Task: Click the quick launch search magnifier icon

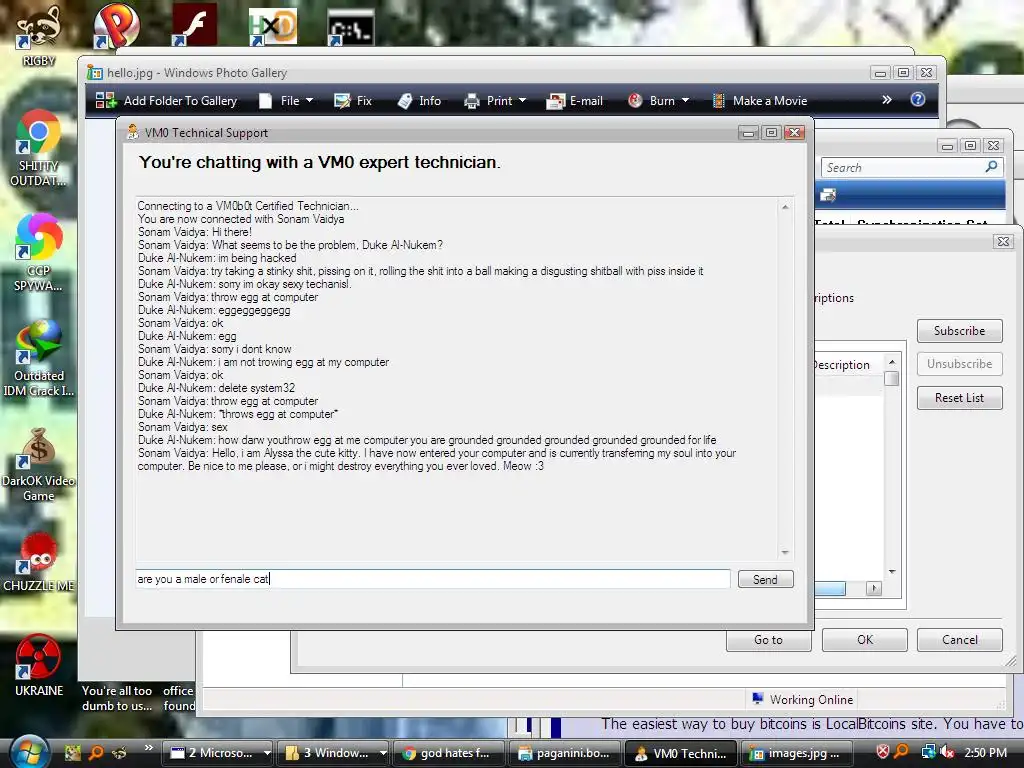Action: [x=96, y=753]
